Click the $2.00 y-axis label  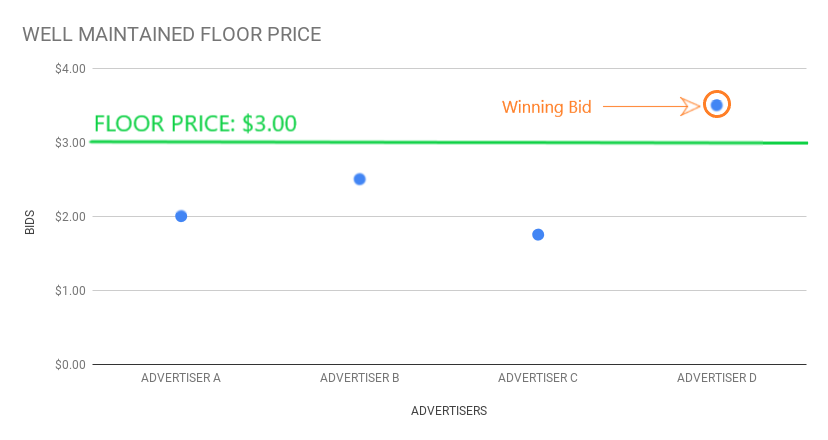pos(70,217)
